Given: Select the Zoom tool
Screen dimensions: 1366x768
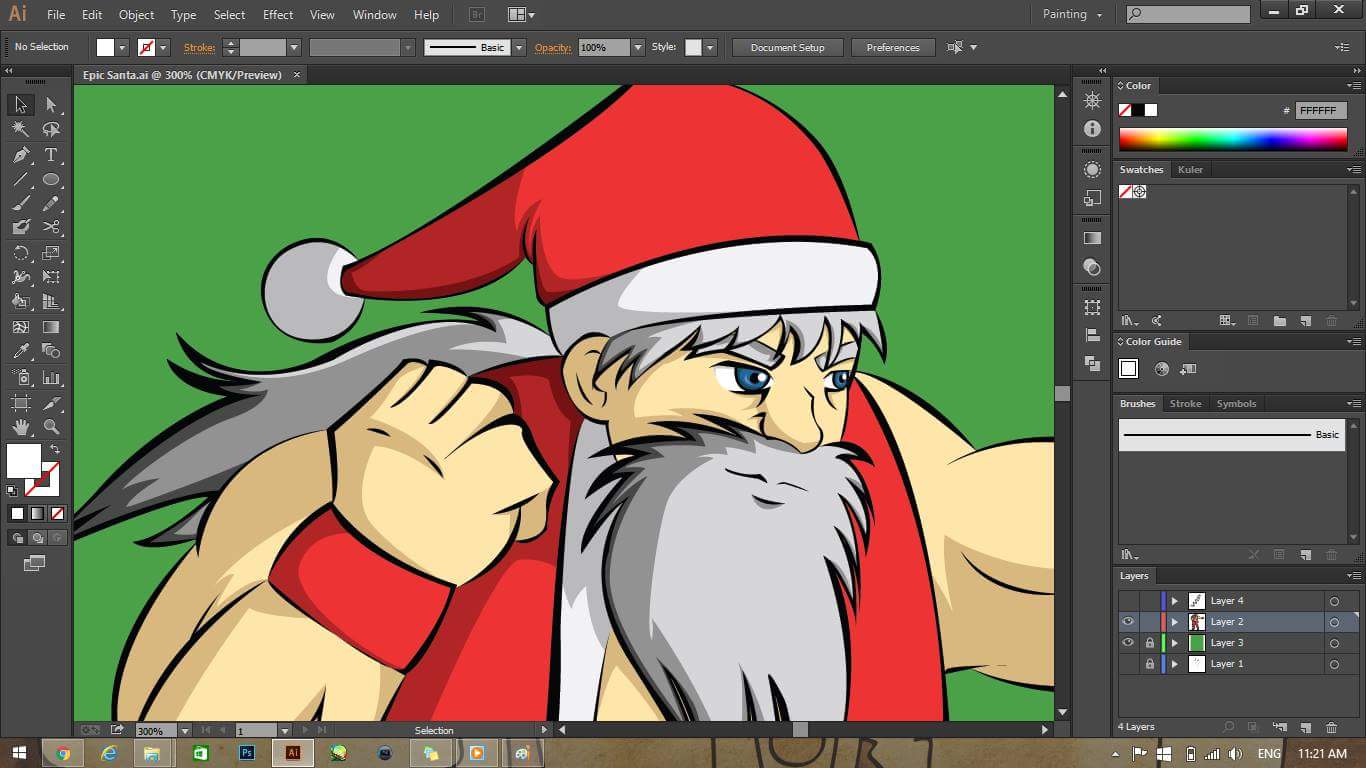Looking at the screenshot, I should pos(51,427).
